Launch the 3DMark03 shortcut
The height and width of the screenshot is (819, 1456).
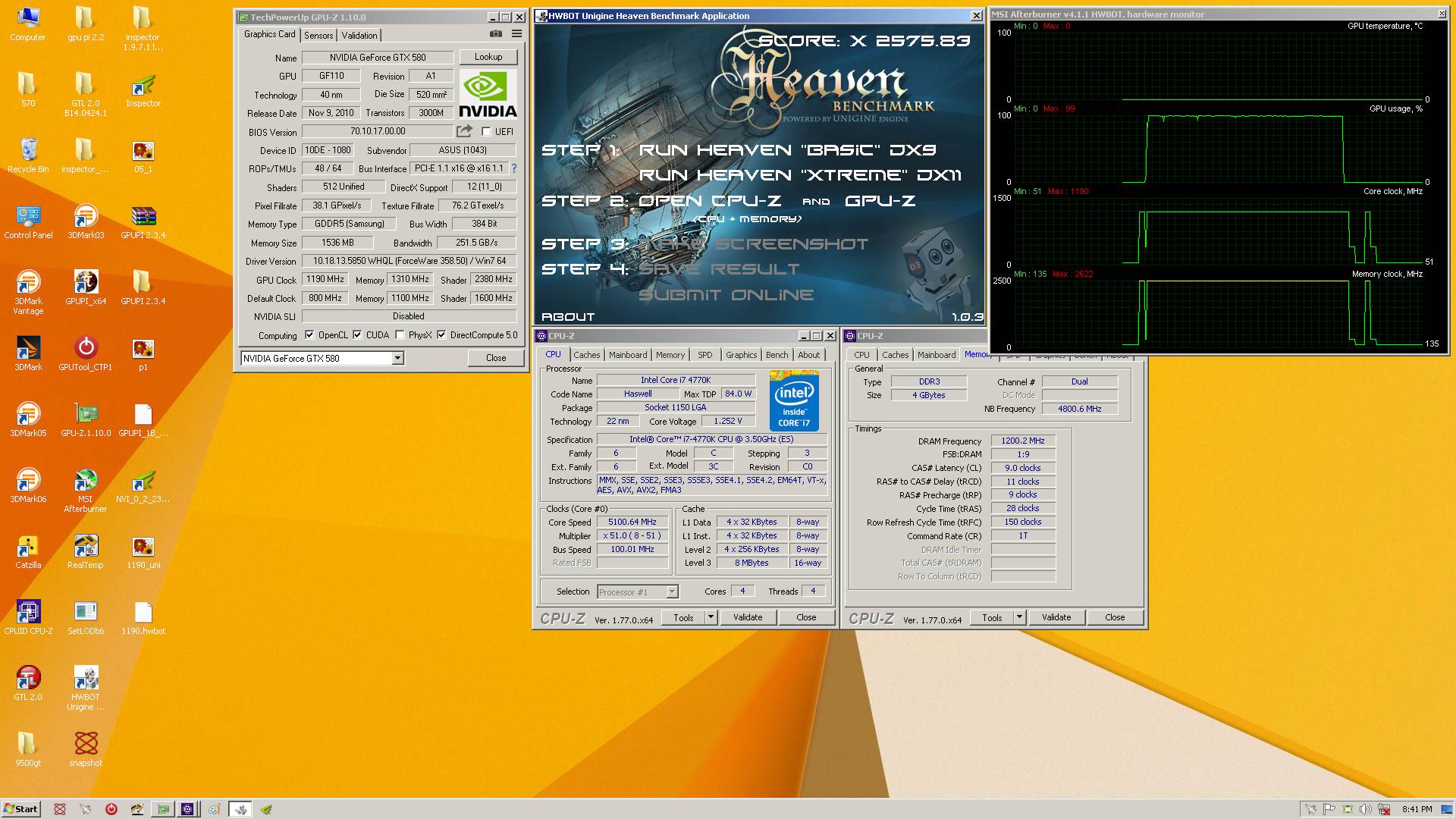86,222
